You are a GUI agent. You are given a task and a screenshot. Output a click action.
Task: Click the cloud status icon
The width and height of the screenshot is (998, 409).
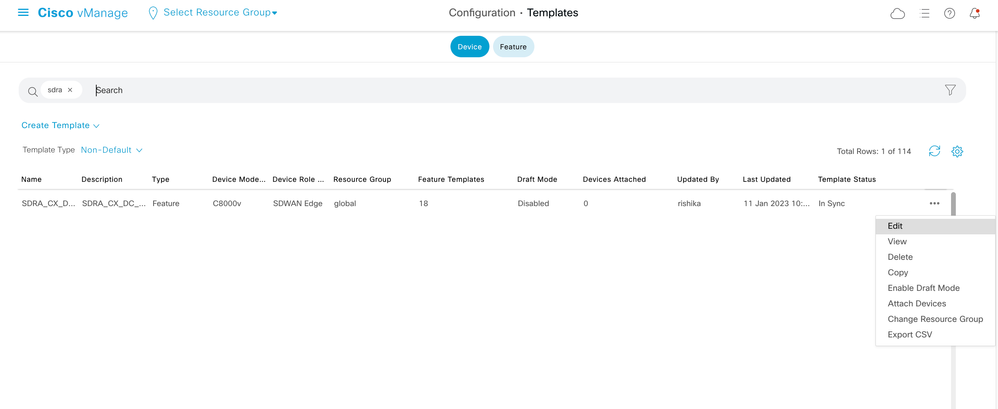pyautogui.click(x=897, y=13)
